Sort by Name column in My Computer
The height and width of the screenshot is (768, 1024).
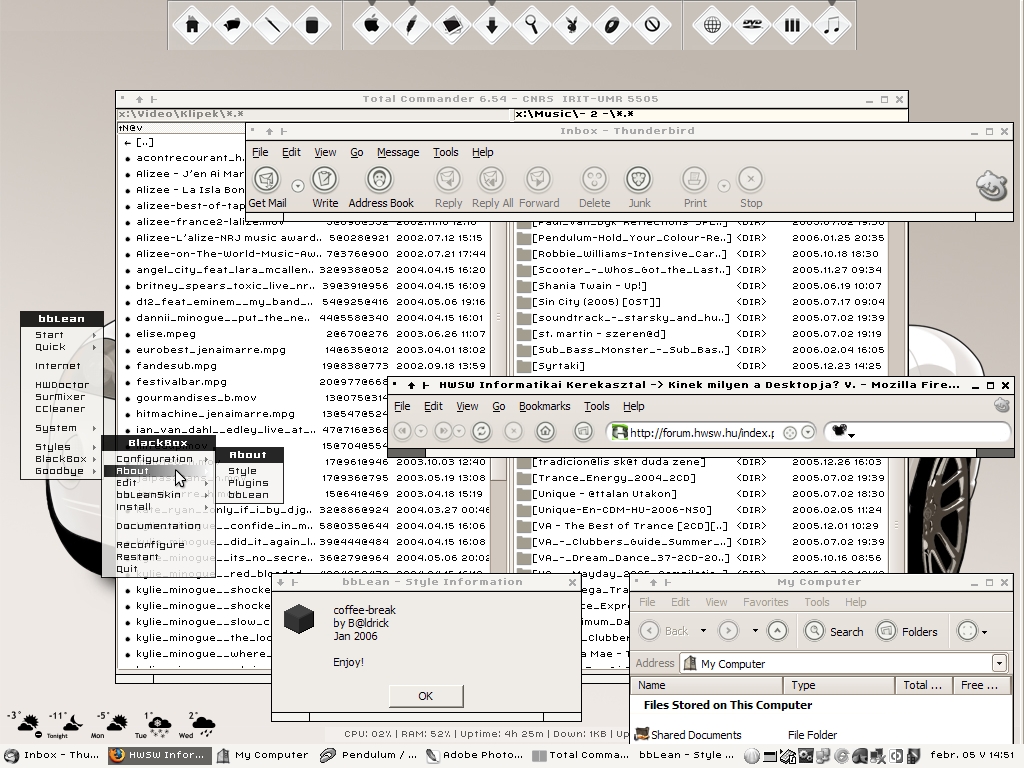[x=707, y=685]
